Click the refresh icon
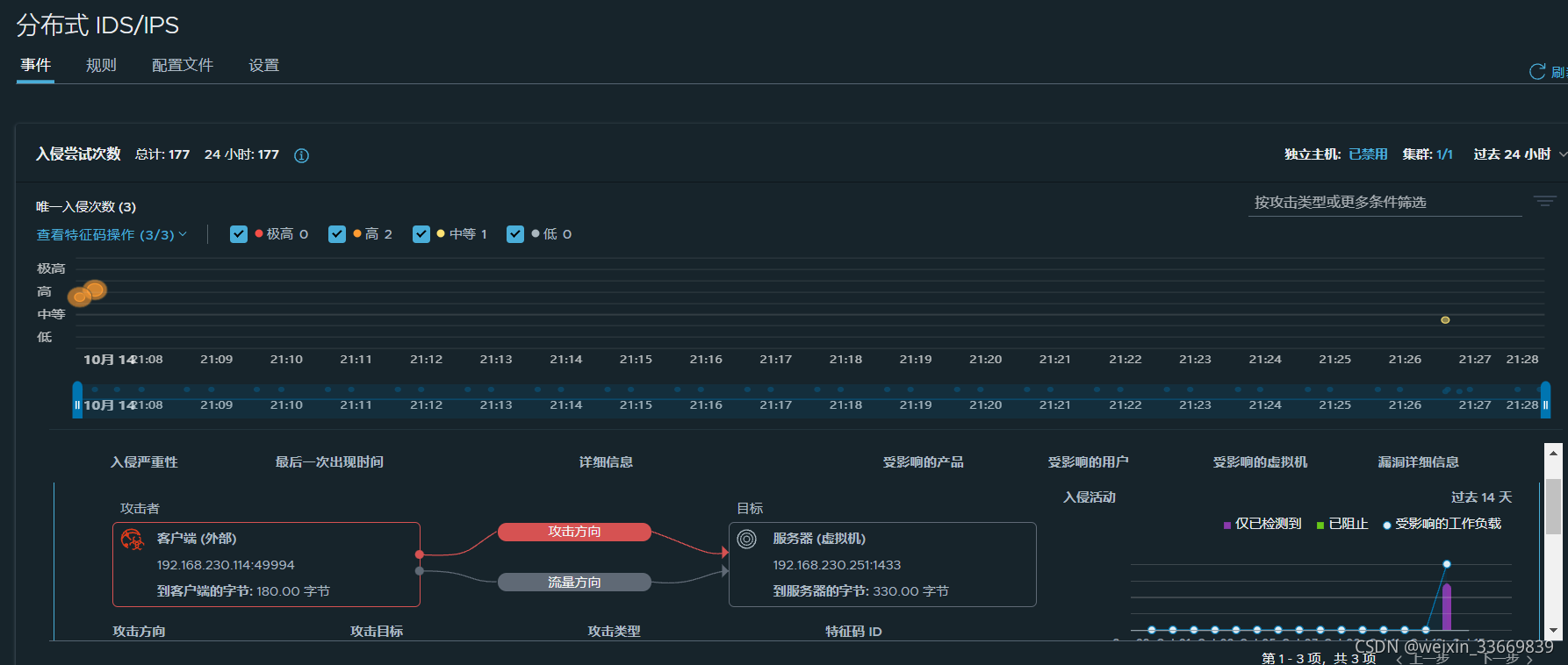 coord(1537,72)
